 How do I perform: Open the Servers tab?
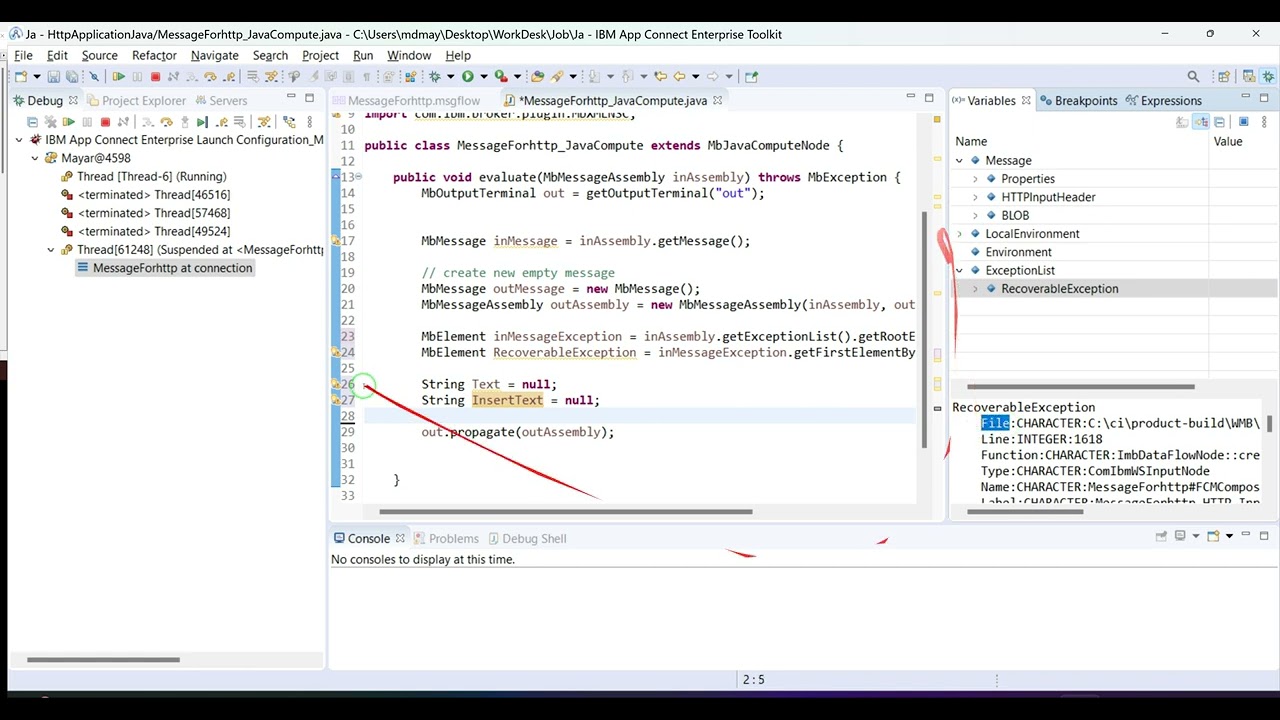point(220,100)
